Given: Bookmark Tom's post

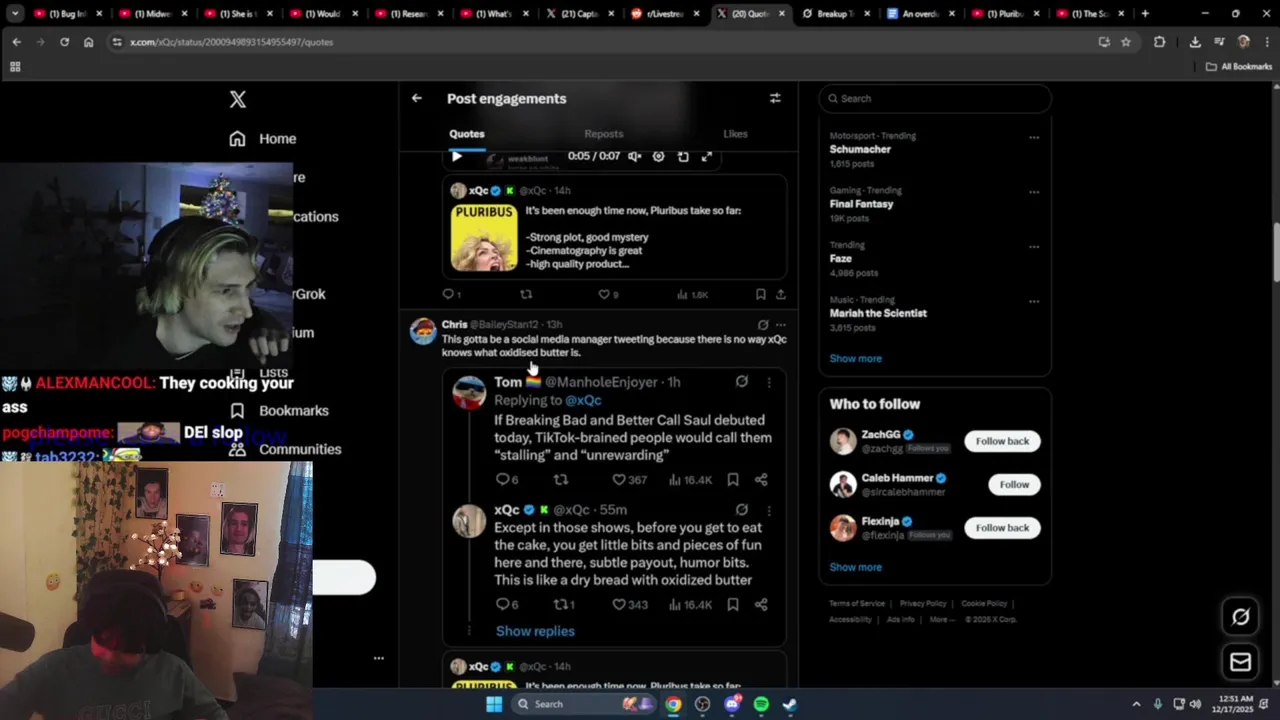Looking at the screenshot, I should point(733,480).
